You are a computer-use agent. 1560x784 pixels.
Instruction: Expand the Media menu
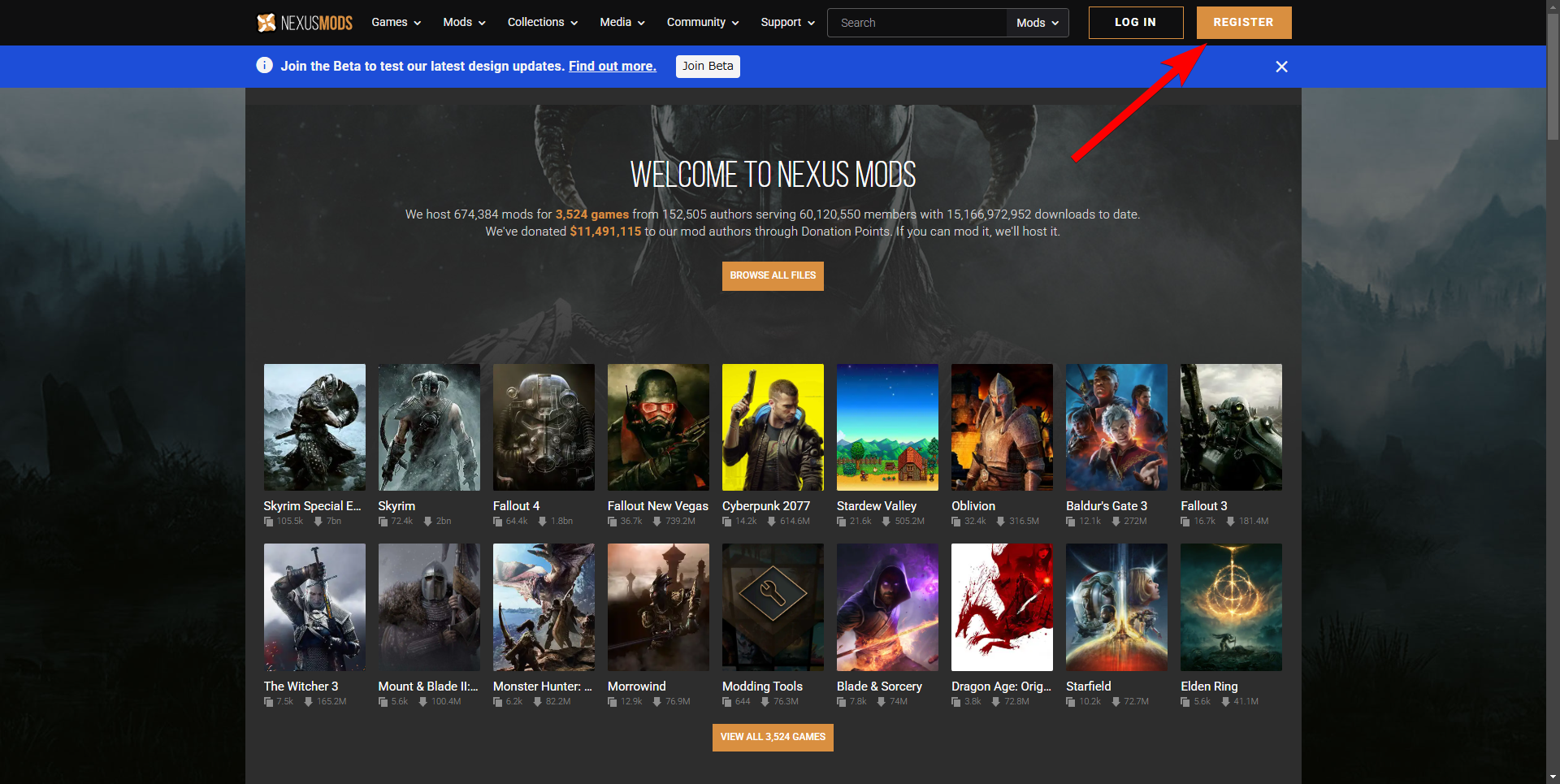(622, 23)
